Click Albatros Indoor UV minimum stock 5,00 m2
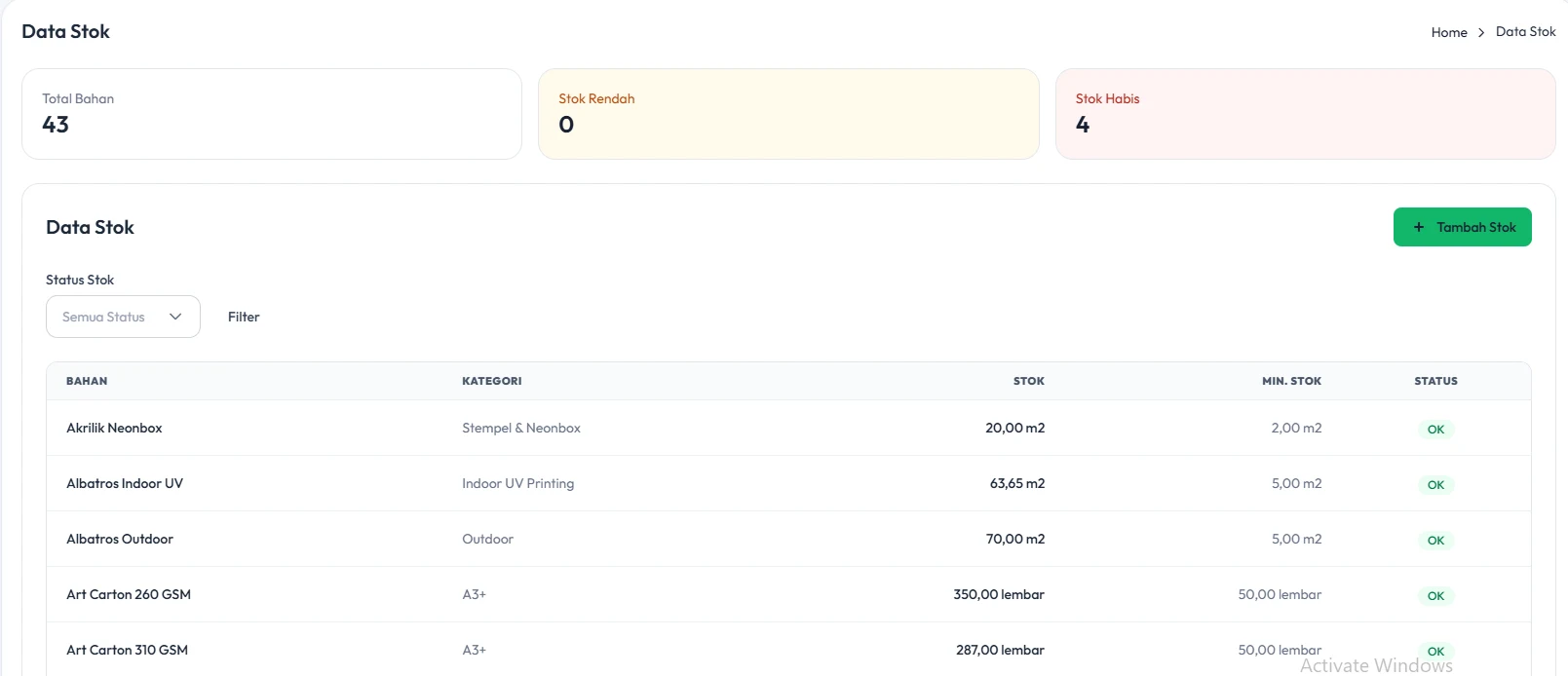 (x=1296, y=483)
